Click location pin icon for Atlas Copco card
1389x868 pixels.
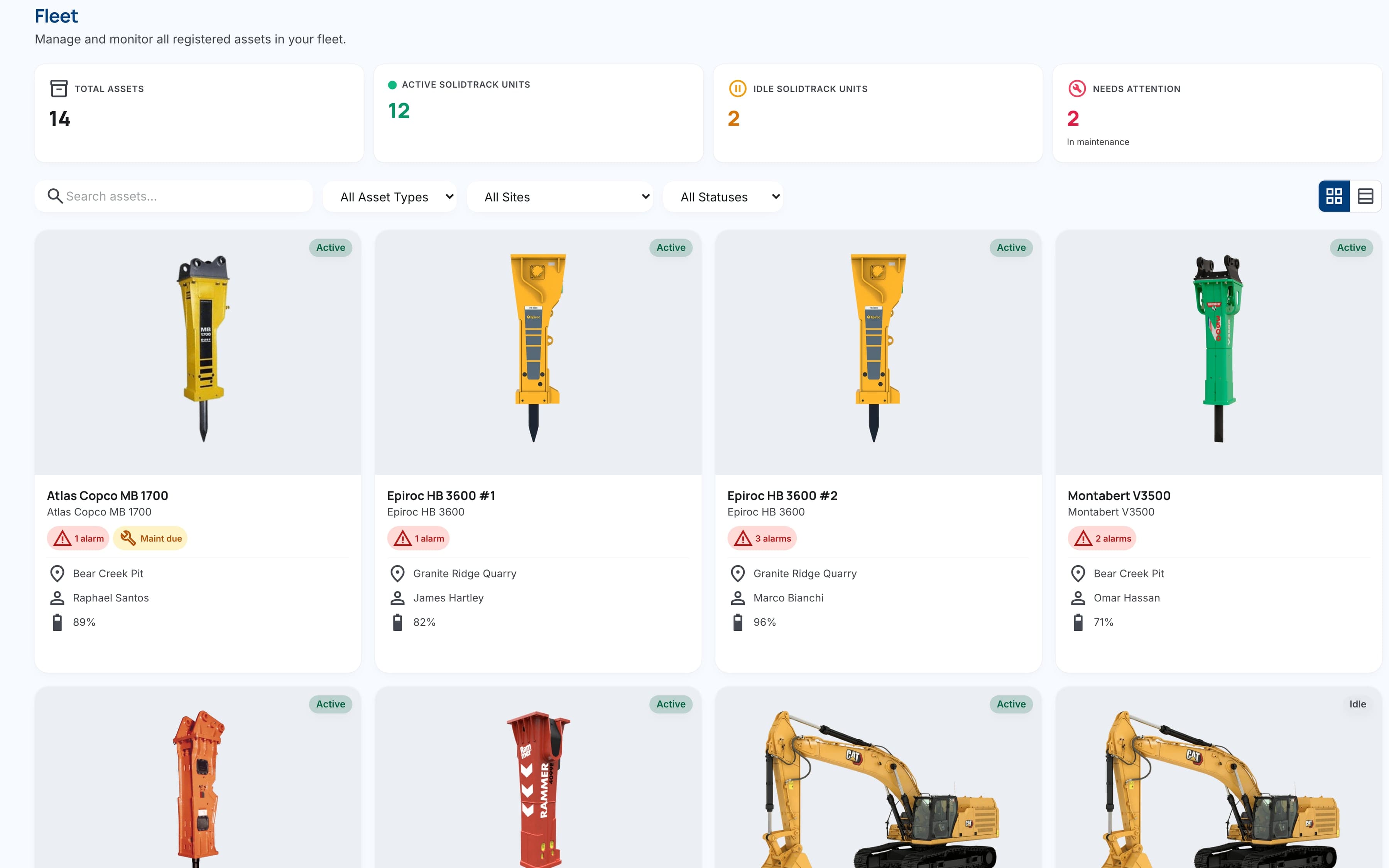[57, 574]
